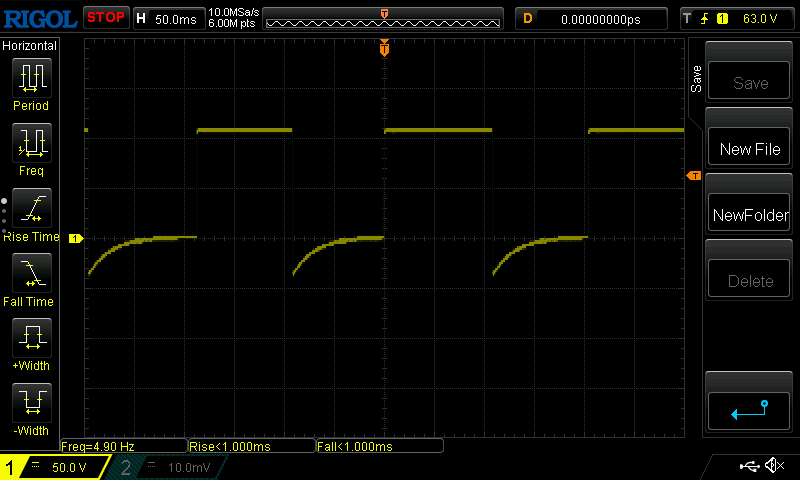Select the Rise Time measurement icon
The height and width of the screenshot is (480, 800).
pyautogui.click(x=32, y=208)
